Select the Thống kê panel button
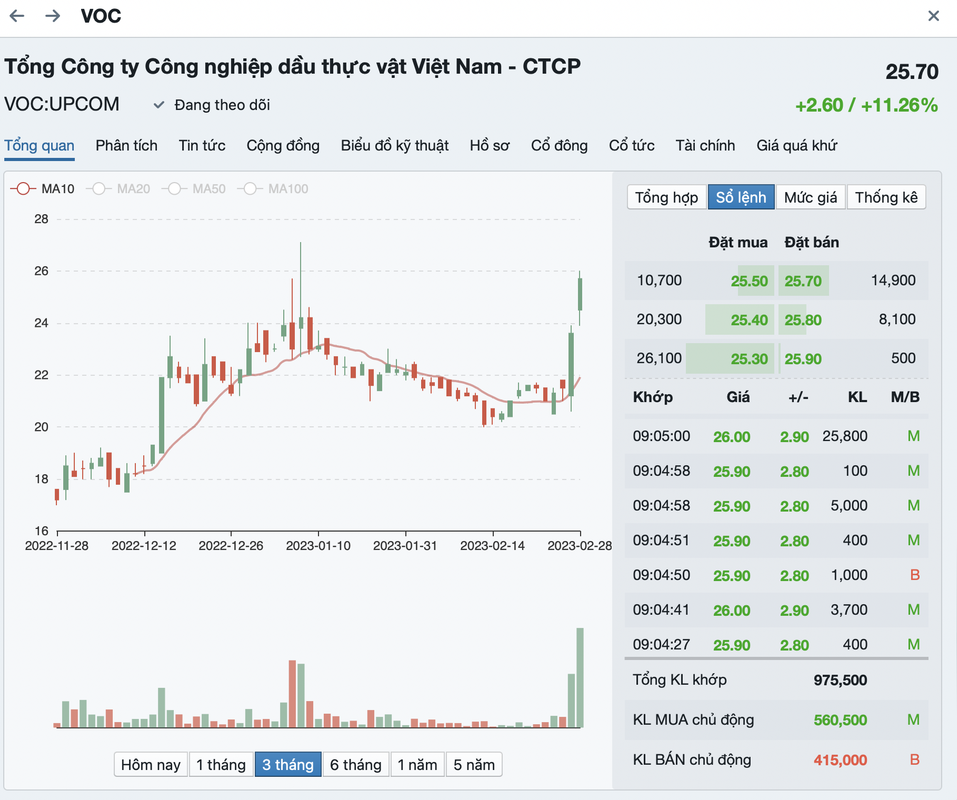Image resolution: width=957 pixels, height=800 pixels. pyautogui.click(x=886, y=197)
